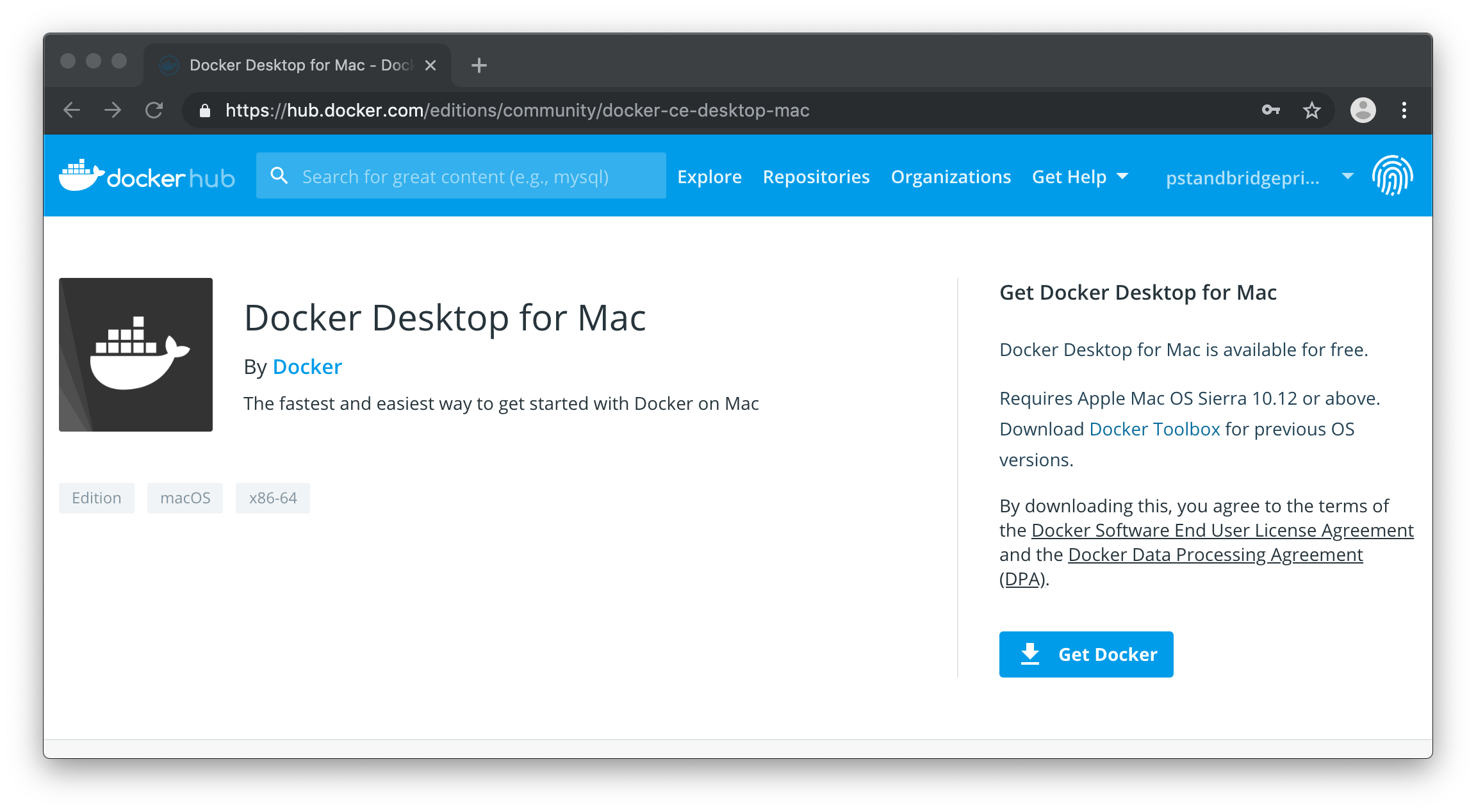The height and width of the screenshot is (812, 1476).
Task: Click the Organizations nav item
Action: (951, 177)
